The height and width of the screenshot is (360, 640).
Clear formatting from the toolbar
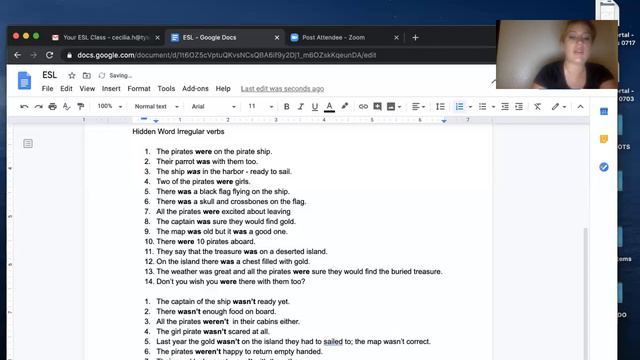tap(538, 107)
